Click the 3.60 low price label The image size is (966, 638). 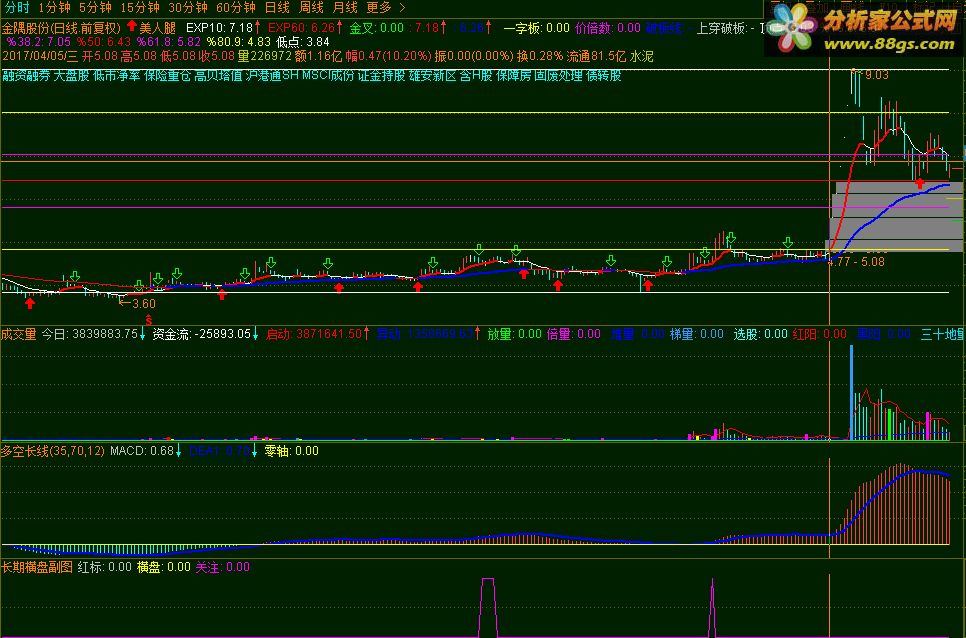[144, 304]
